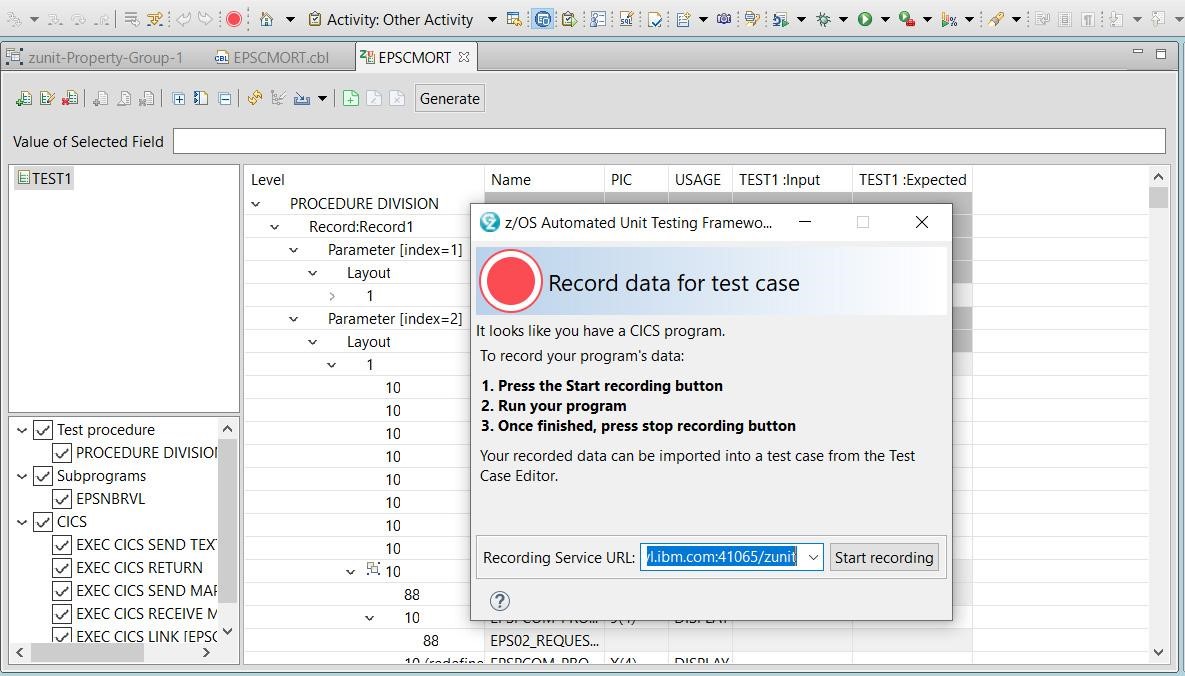Click the run with red toolbox icon
The image size is (1185, 676).
(907, 20)
